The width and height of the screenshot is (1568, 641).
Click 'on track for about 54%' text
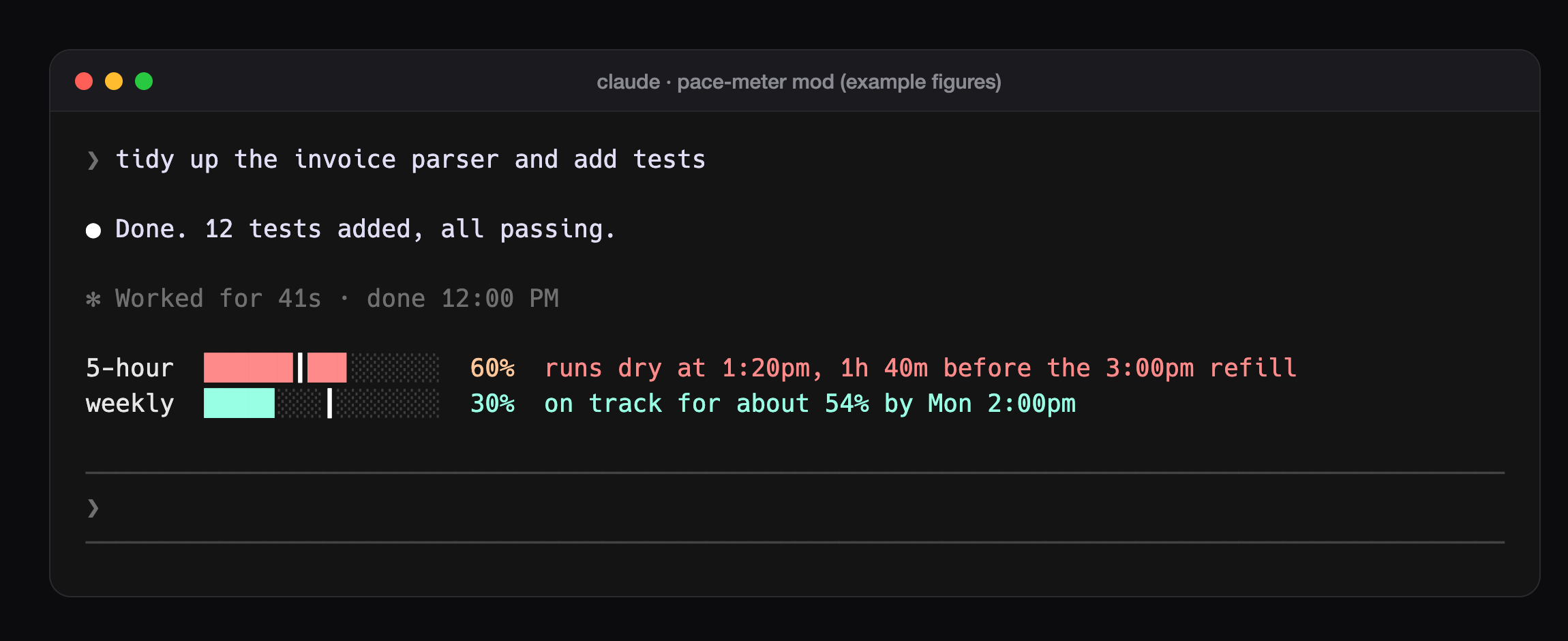point(706,404)
